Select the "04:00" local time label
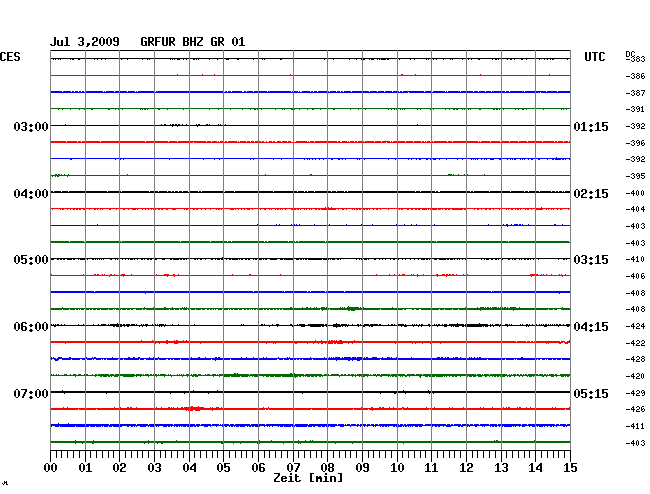 (x=31, y=194)
